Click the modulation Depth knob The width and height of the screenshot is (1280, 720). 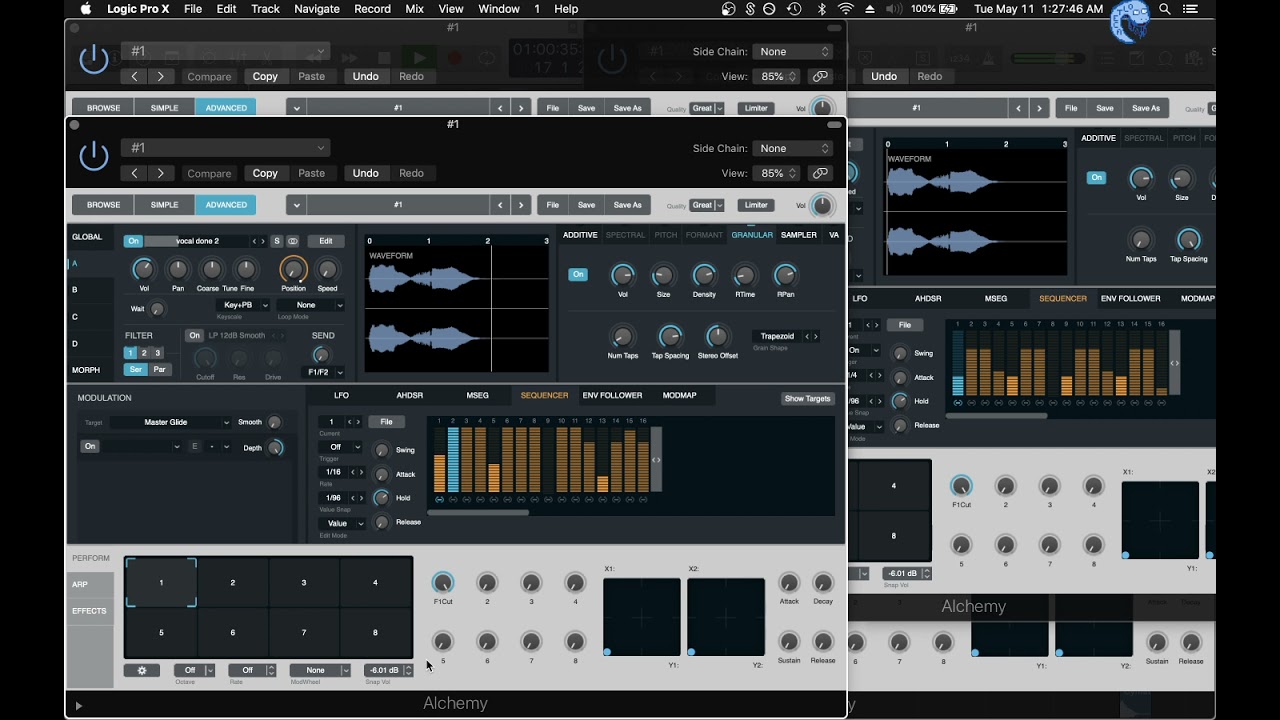275,447
